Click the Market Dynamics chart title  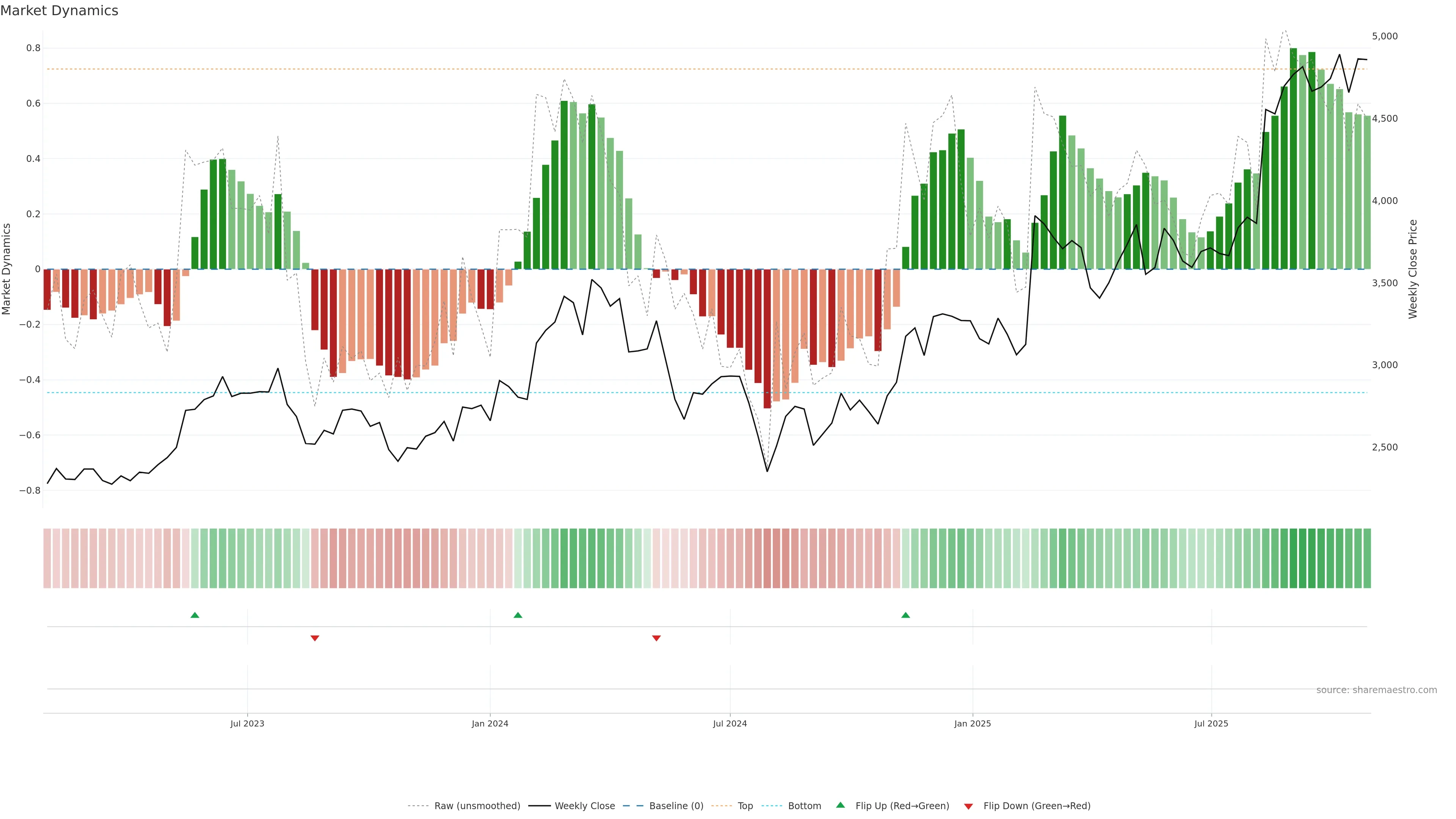(x=60, y=11)
